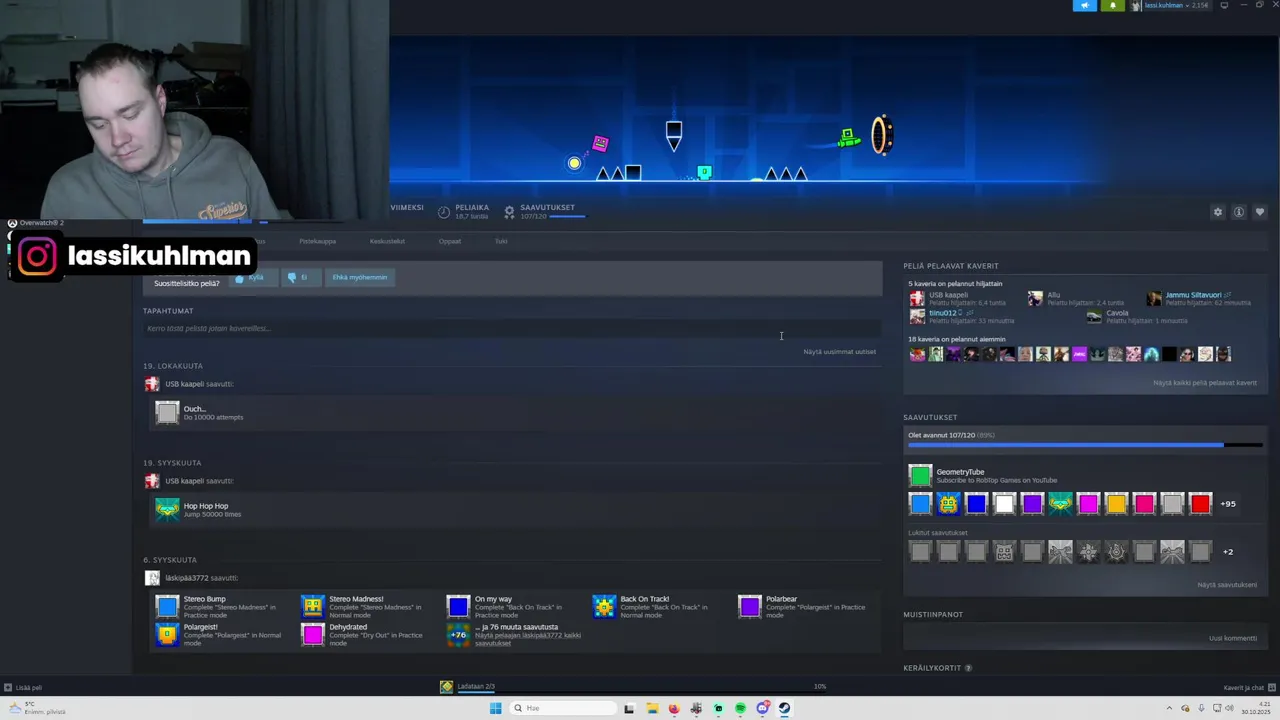Open GeometryTube green achievement icon
The image size is (1280, 720).
[x=920, y=476]
